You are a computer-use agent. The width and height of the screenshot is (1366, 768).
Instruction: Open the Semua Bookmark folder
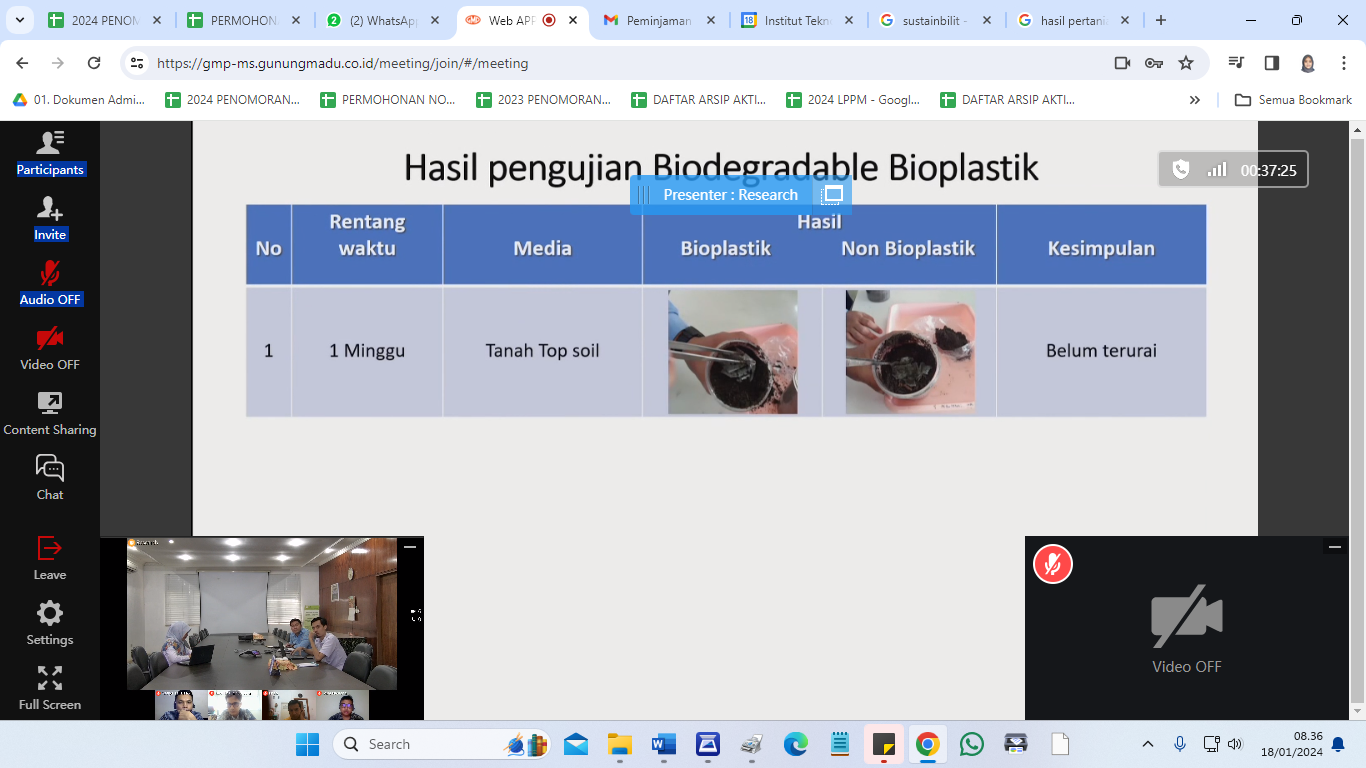(1293, 100)
